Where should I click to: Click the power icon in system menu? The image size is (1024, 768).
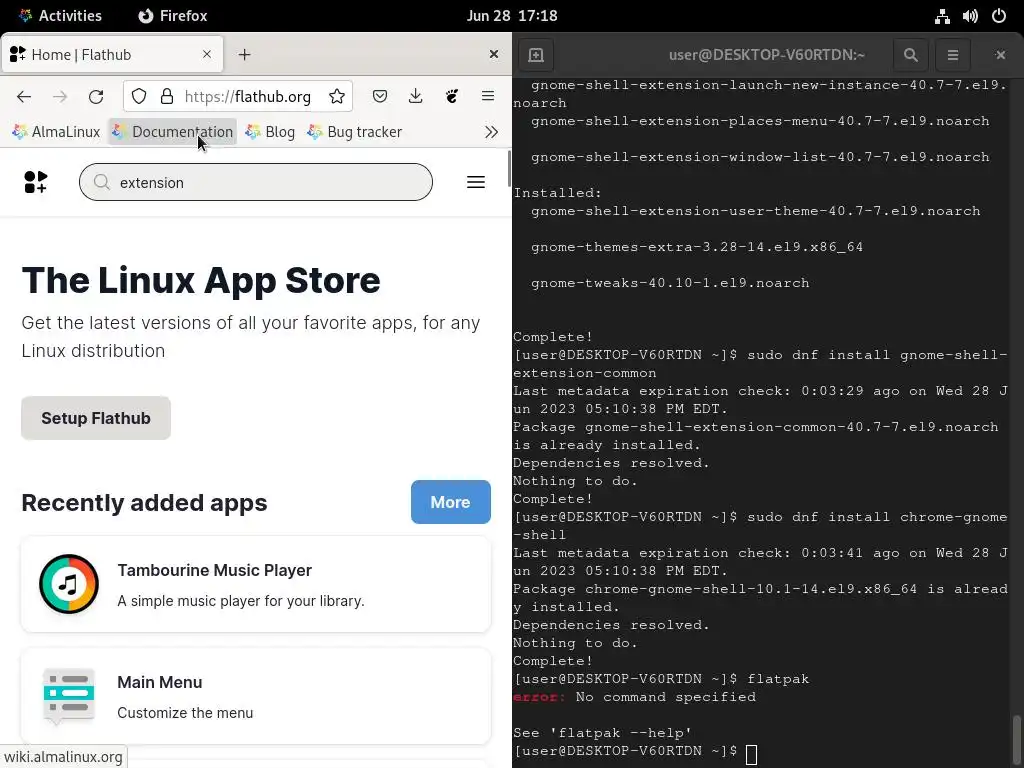(999, 16)
